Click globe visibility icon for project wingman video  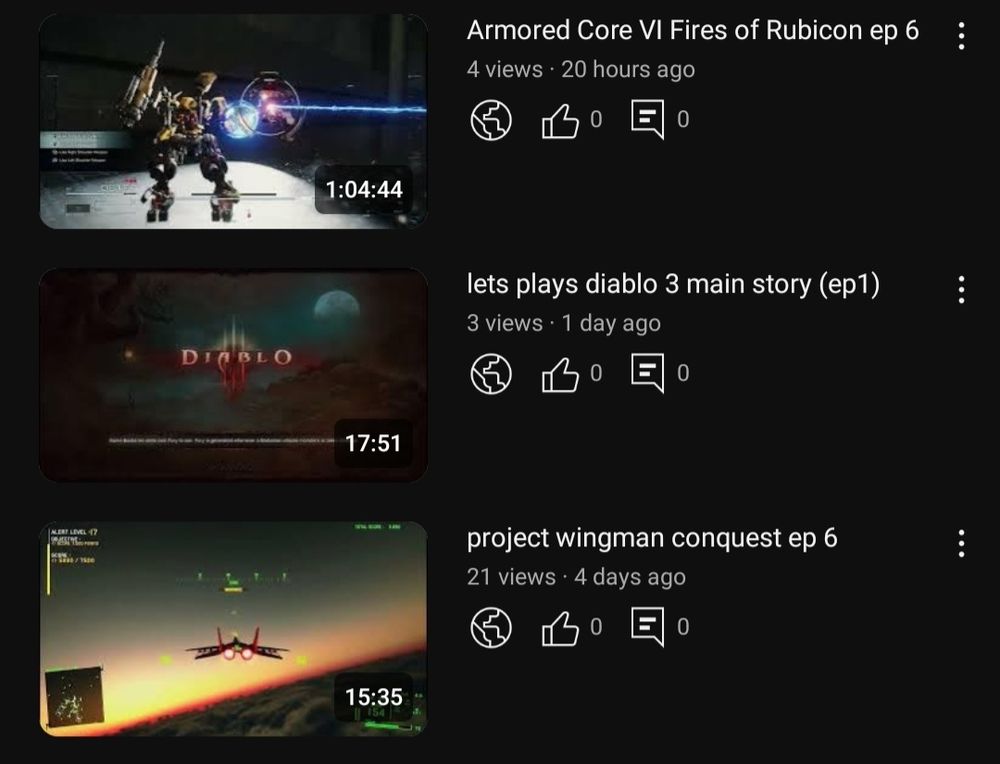[x=490, y=628]
